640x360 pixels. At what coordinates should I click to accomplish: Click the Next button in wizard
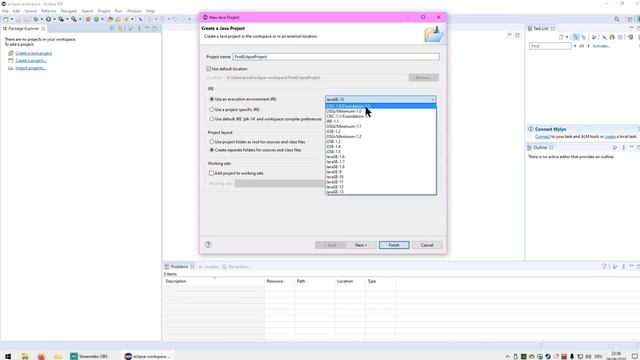(361, 245)
